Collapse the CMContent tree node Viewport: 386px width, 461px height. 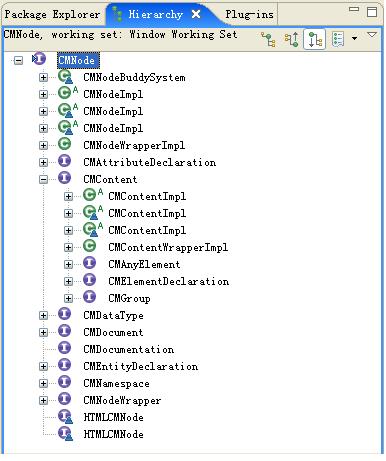click(43, 179)
